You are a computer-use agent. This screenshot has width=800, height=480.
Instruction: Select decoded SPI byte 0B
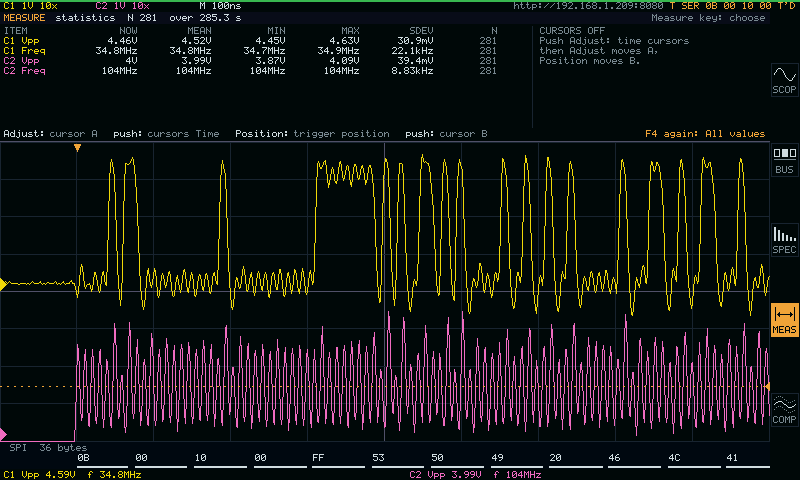pyautogui.click(x=83, y=458)
